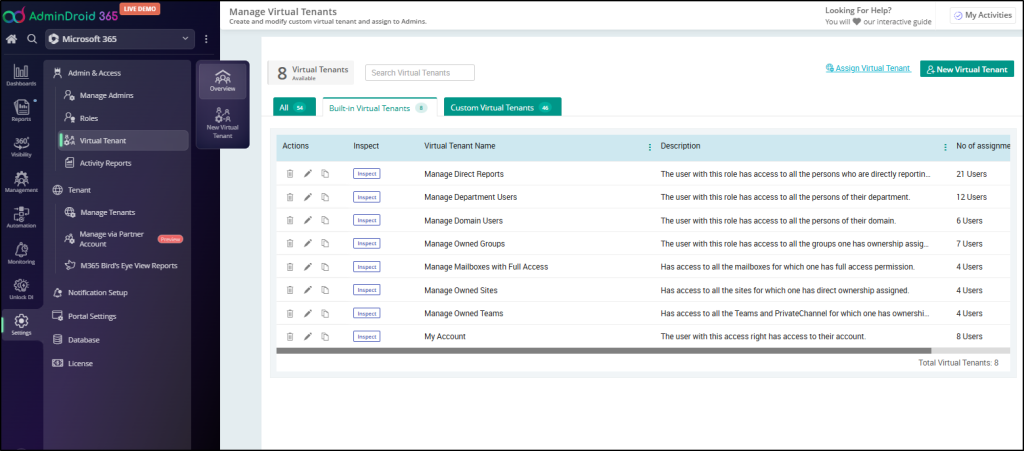Open Description column options menu

[945, 147]
